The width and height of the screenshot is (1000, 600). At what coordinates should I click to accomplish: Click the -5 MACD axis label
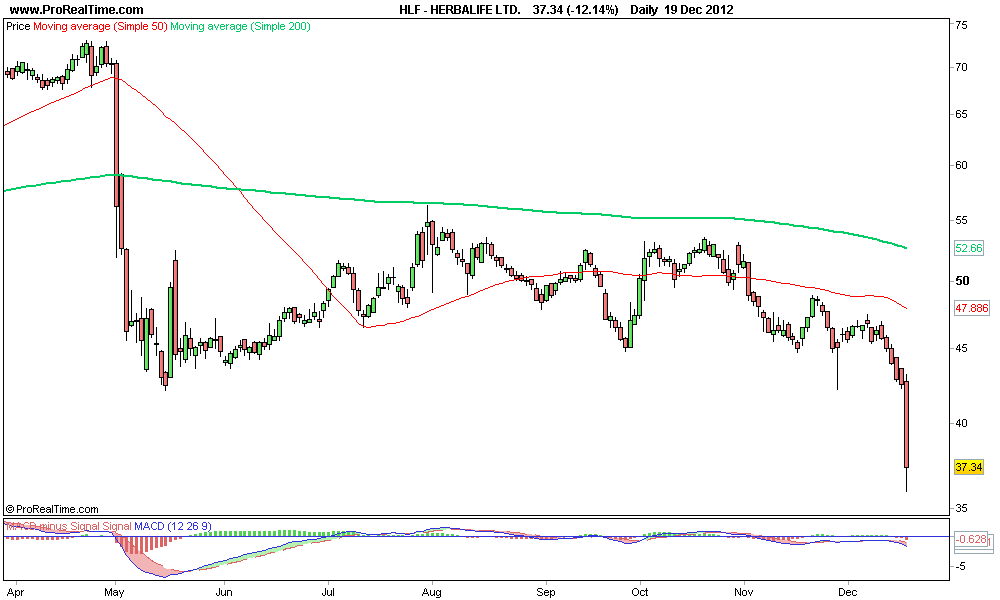click(x=960, y=566)
